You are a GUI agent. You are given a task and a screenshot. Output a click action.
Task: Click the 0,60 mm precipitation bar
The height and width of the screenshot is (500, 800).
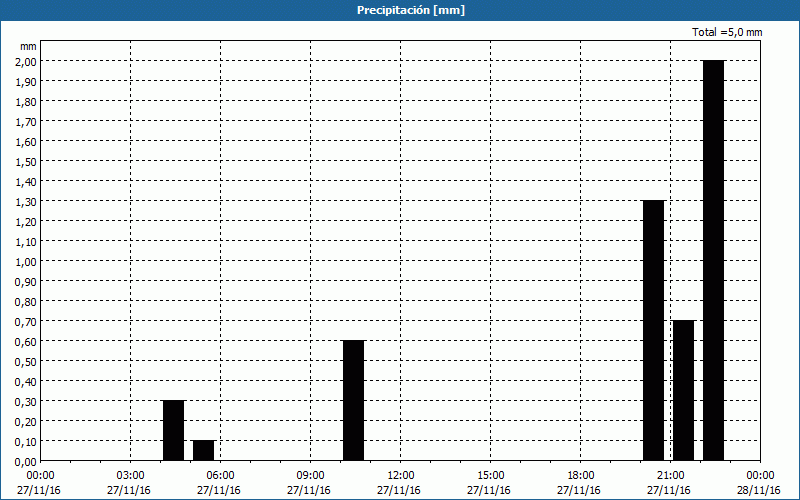pyautogui.click(x=354, y=401)
